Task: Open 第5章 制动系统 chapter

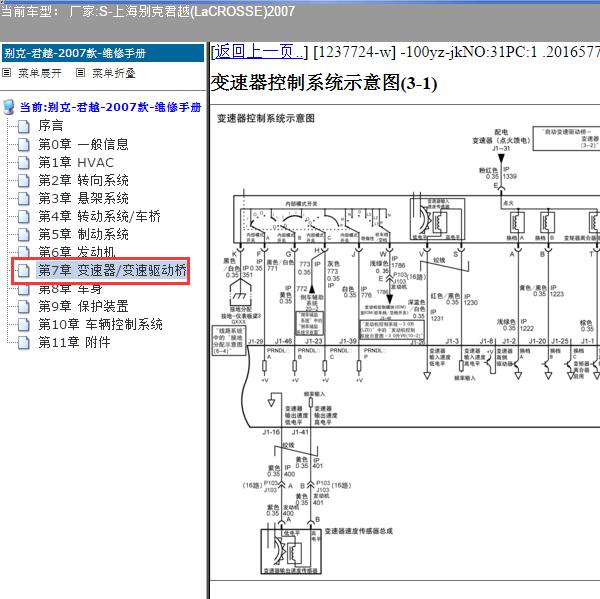Action: click(x=83, y=234)
